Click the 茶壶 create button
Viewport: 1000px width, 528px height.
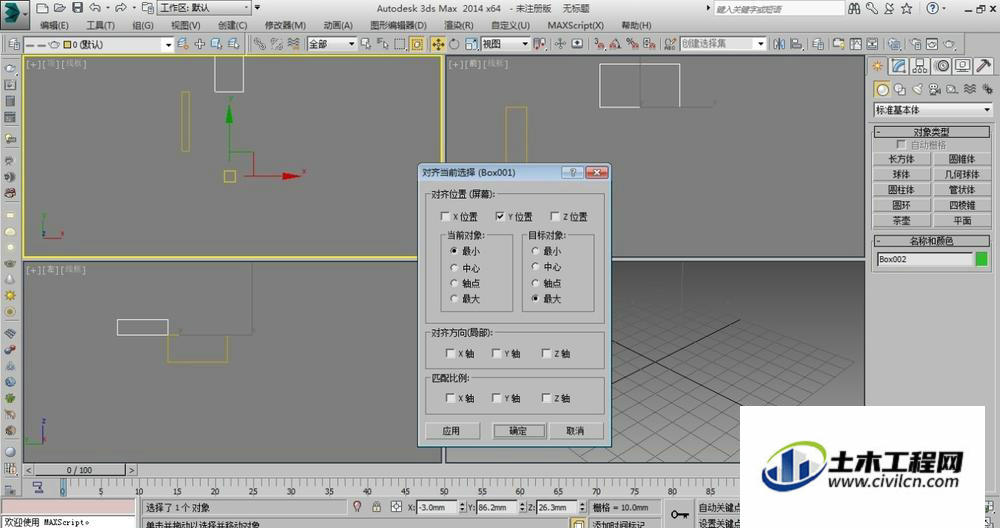click(901, 220)
